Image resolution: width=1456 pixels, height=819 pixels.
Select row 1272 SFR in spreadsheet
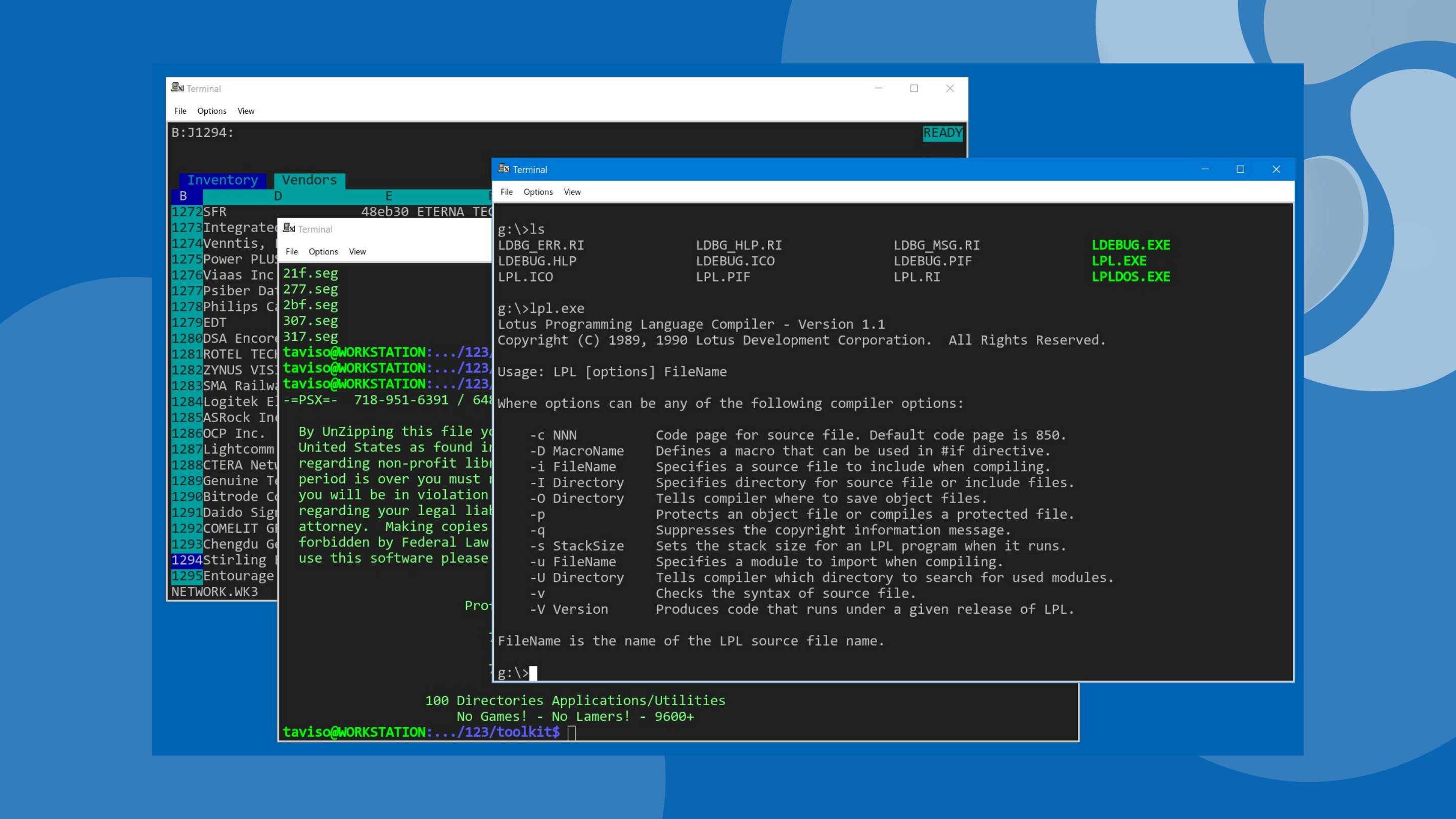click(215, 211)
